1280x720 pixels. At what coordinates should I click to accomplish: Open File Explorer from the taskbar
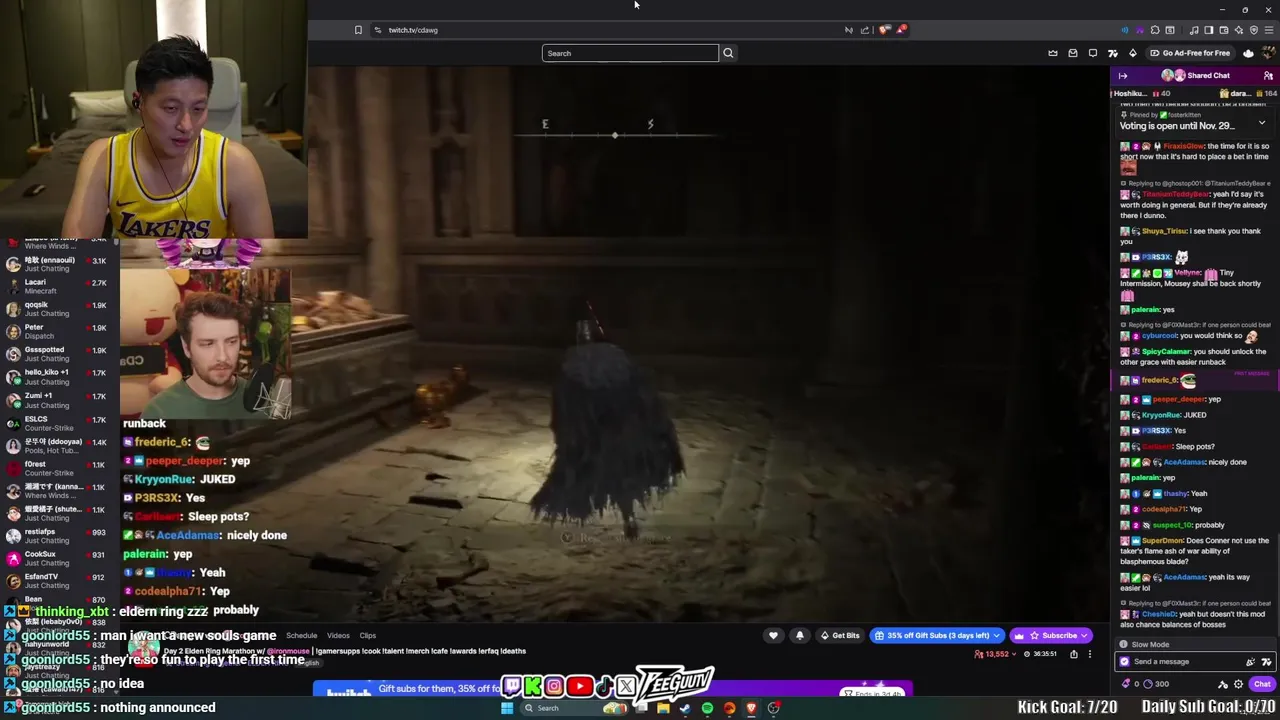(x=663, y=708)
